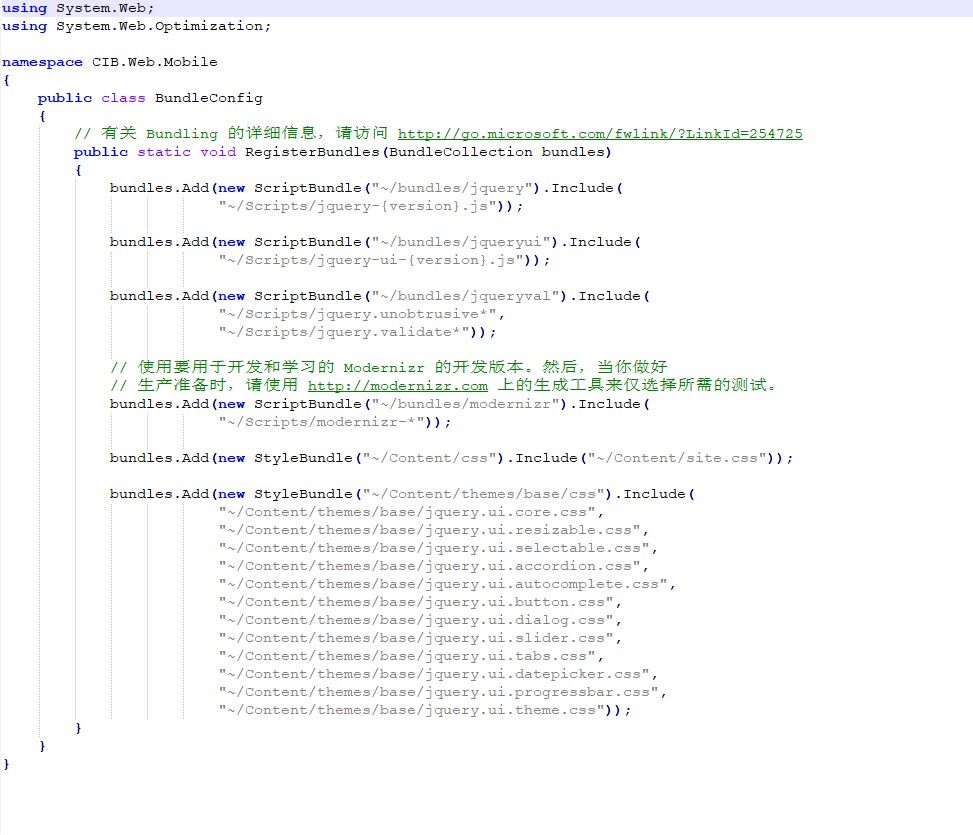Click the closing brace of RegisterBundles method
The height and width of the screenshot is (835, 973).
[78, 727]
